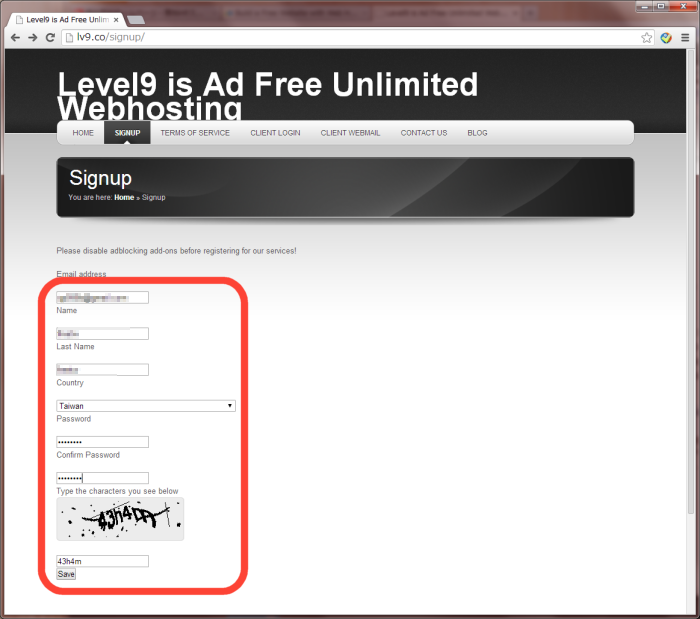Click the Save button
700x619 pixels.
[66, 574]
